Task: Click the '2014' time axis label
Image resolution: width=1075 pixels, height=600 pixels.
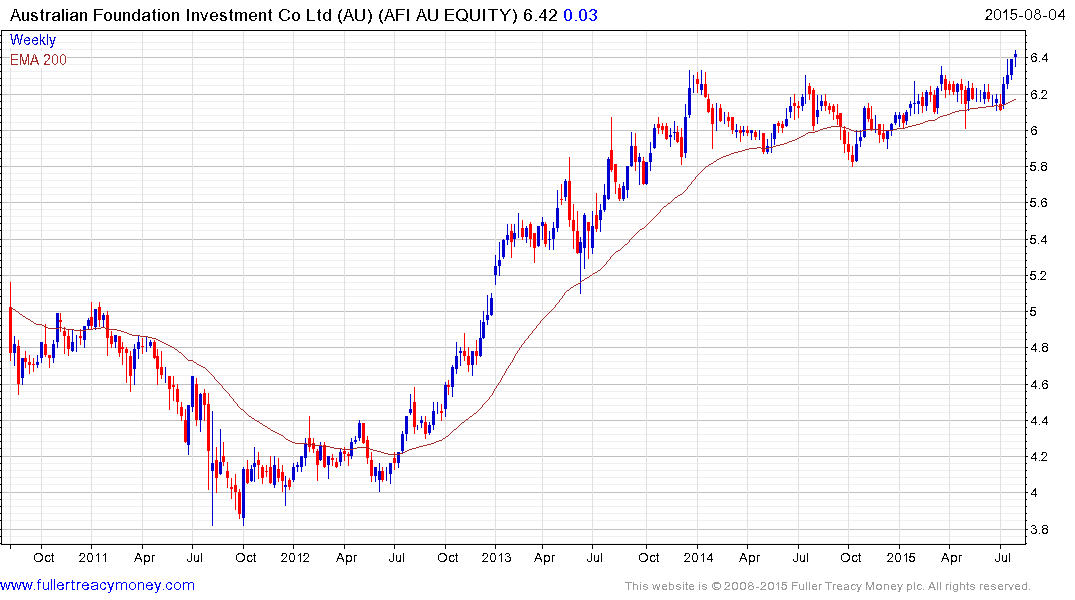Action: 698,557
